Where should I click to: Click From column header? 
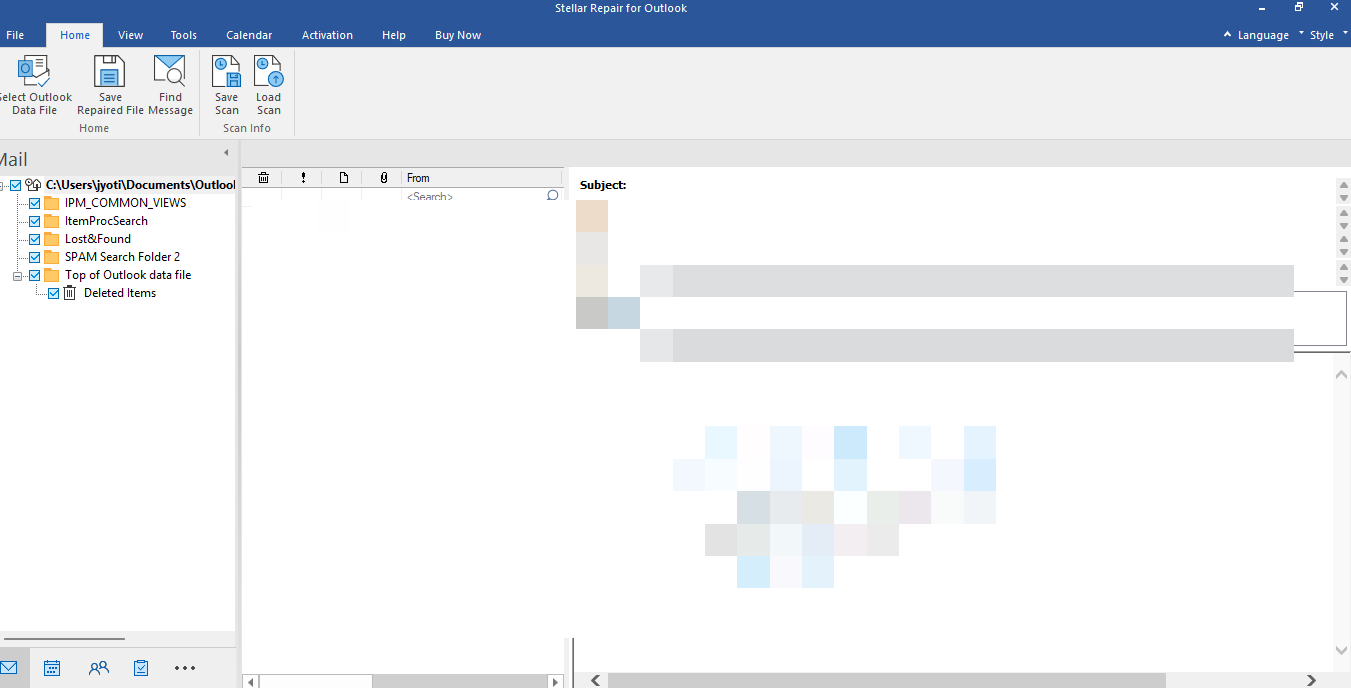tap(482, 178)
